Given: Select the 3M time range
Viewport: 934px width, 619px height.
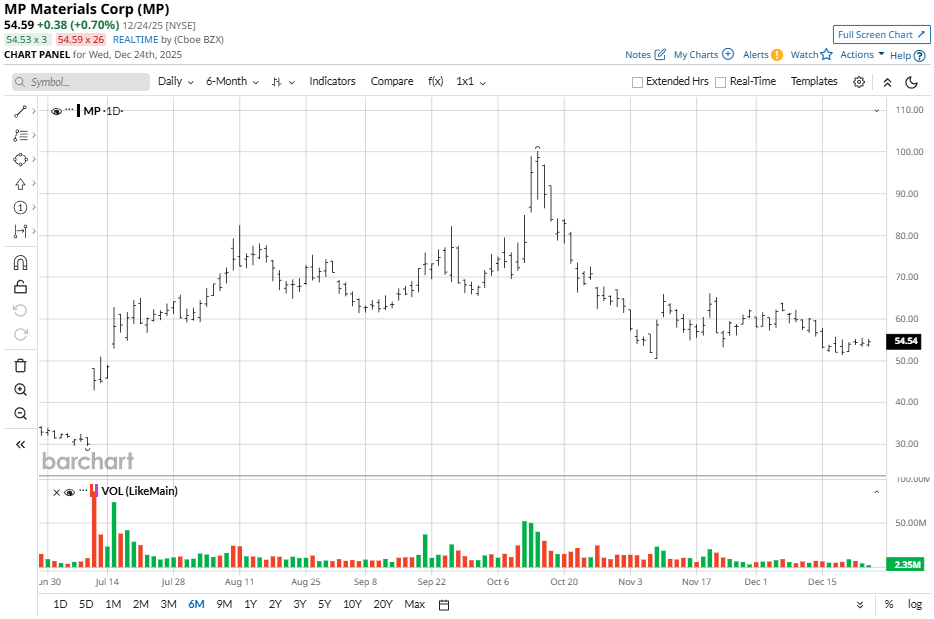Looking at the screenshot, I should [x=169, y=604].
